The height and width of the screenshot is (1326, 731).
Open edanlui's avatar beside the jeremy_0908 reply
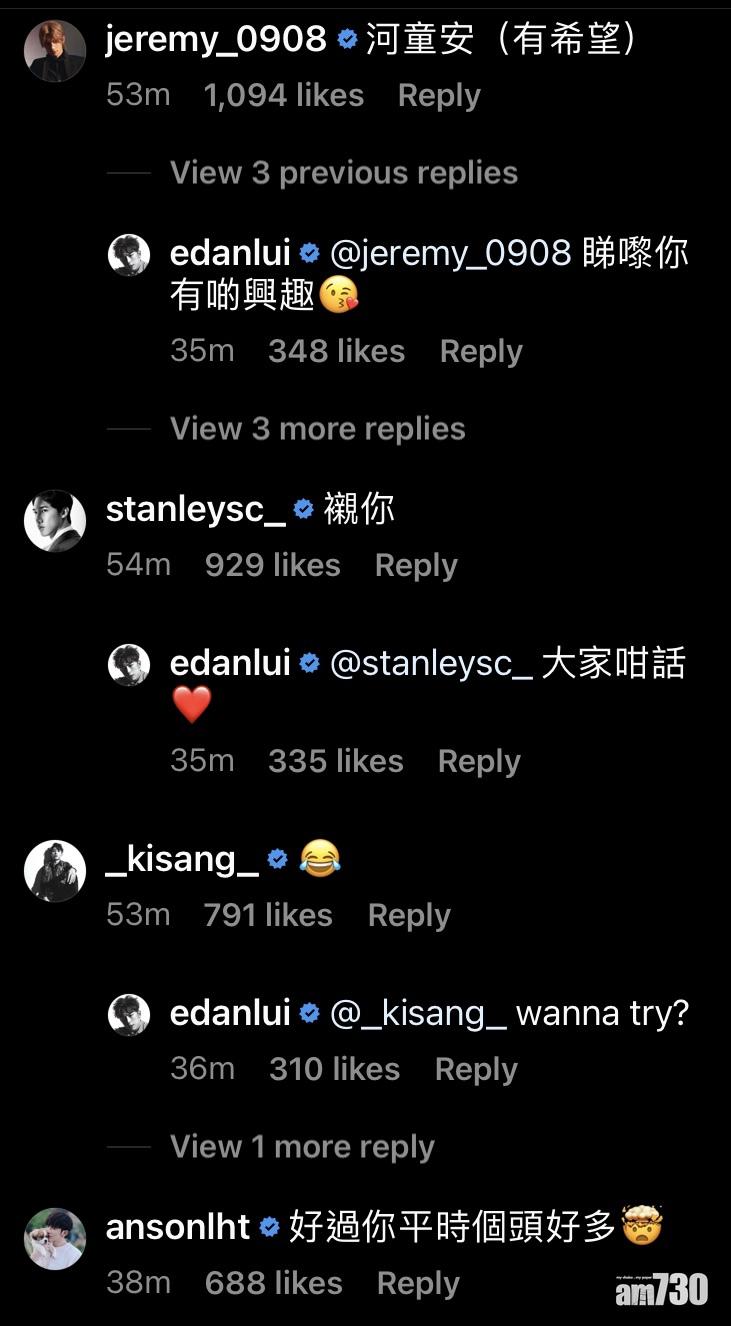point(129,257)
